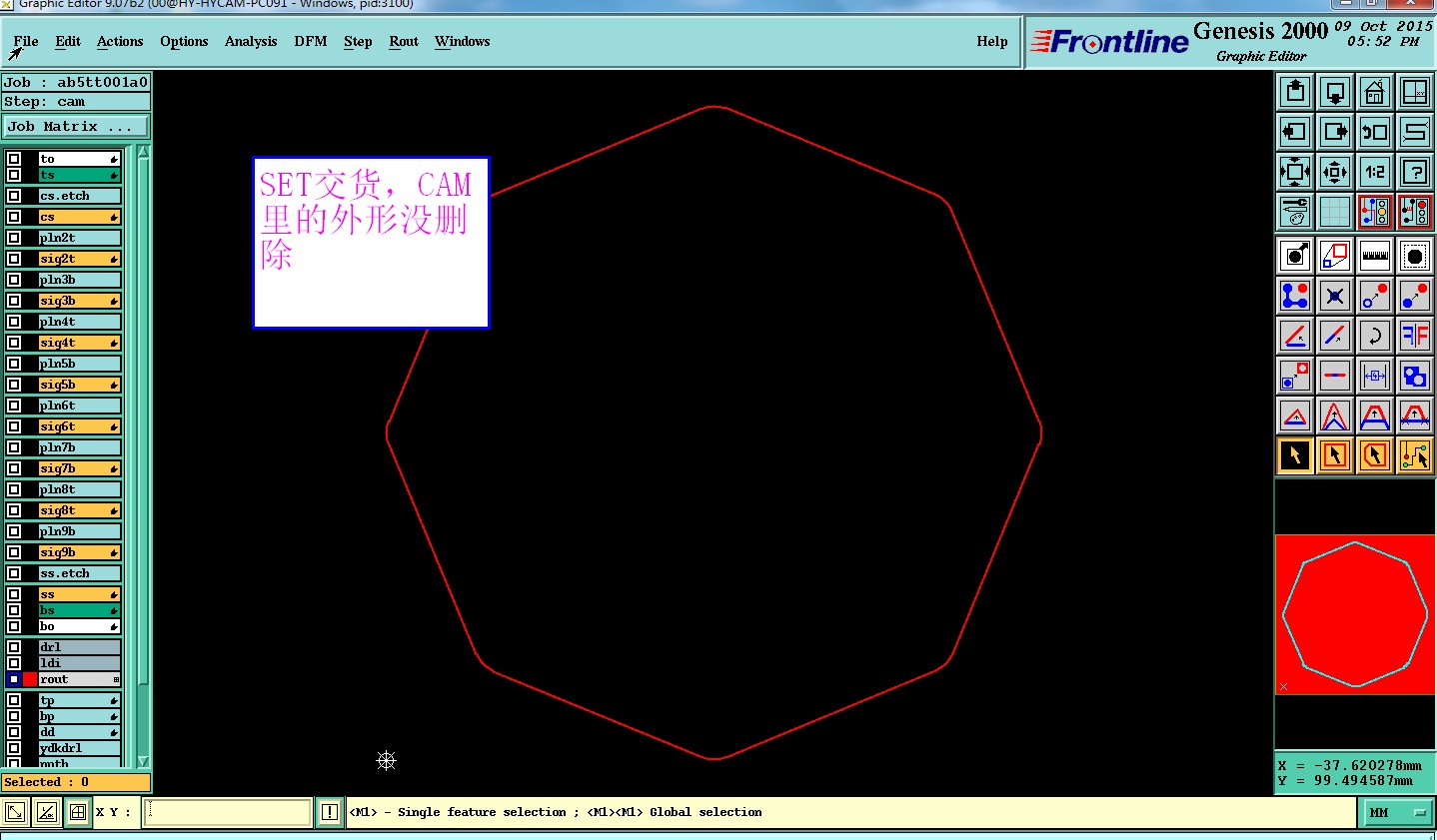Tick the display checkbox for layer drl
The width and height of the screenshot is (1437, 840).
[14, 647]
